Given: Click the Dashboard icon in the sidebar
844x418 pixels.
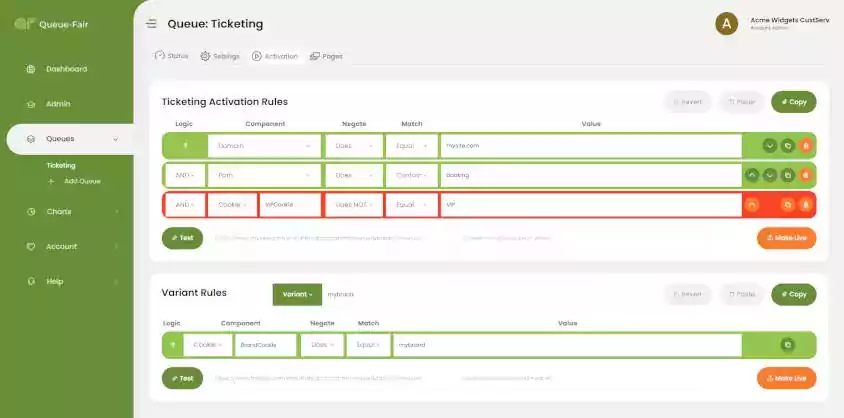Looking at the screenshot, I should (x=31, y=69).
